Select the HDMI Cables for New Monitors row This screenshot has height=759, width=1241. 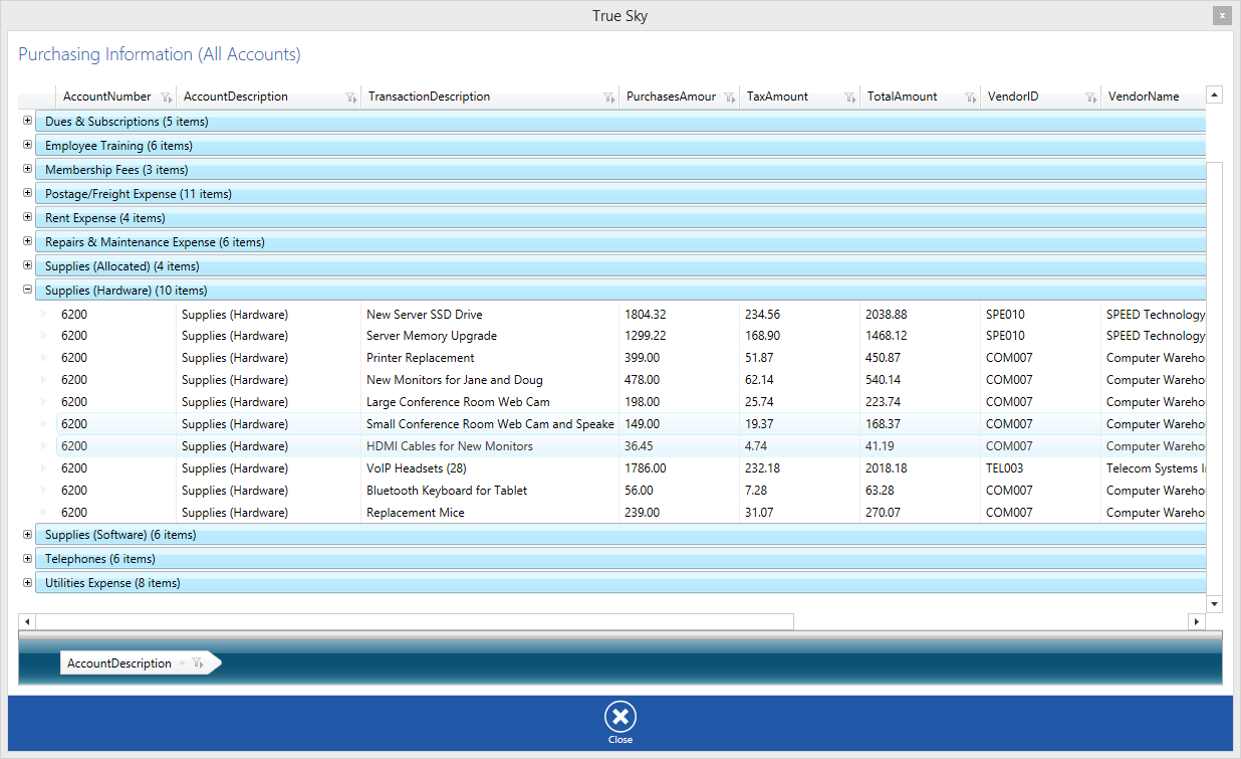(450, 445)
